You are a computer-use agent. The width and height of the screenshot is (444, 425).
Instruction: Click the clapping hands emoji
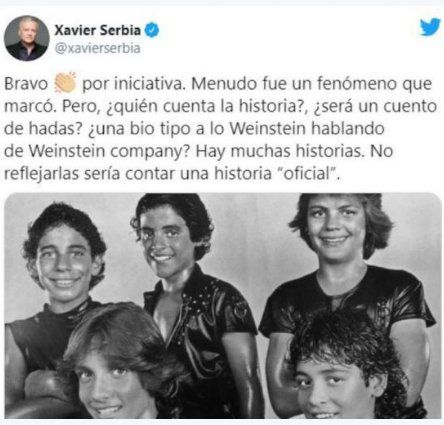[65, 83]
